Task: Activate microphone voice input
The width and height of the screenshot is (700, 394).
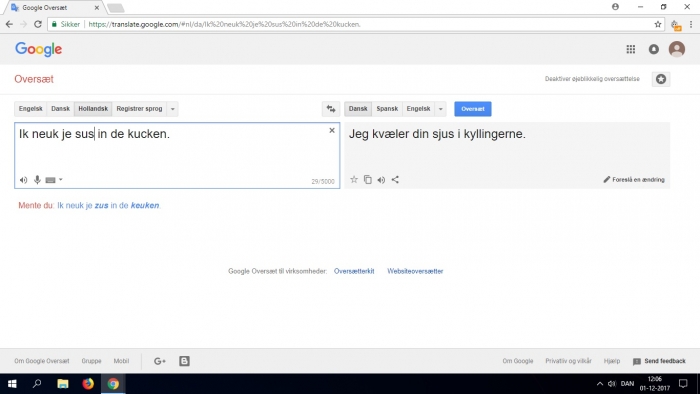Action: pos(37,179)
